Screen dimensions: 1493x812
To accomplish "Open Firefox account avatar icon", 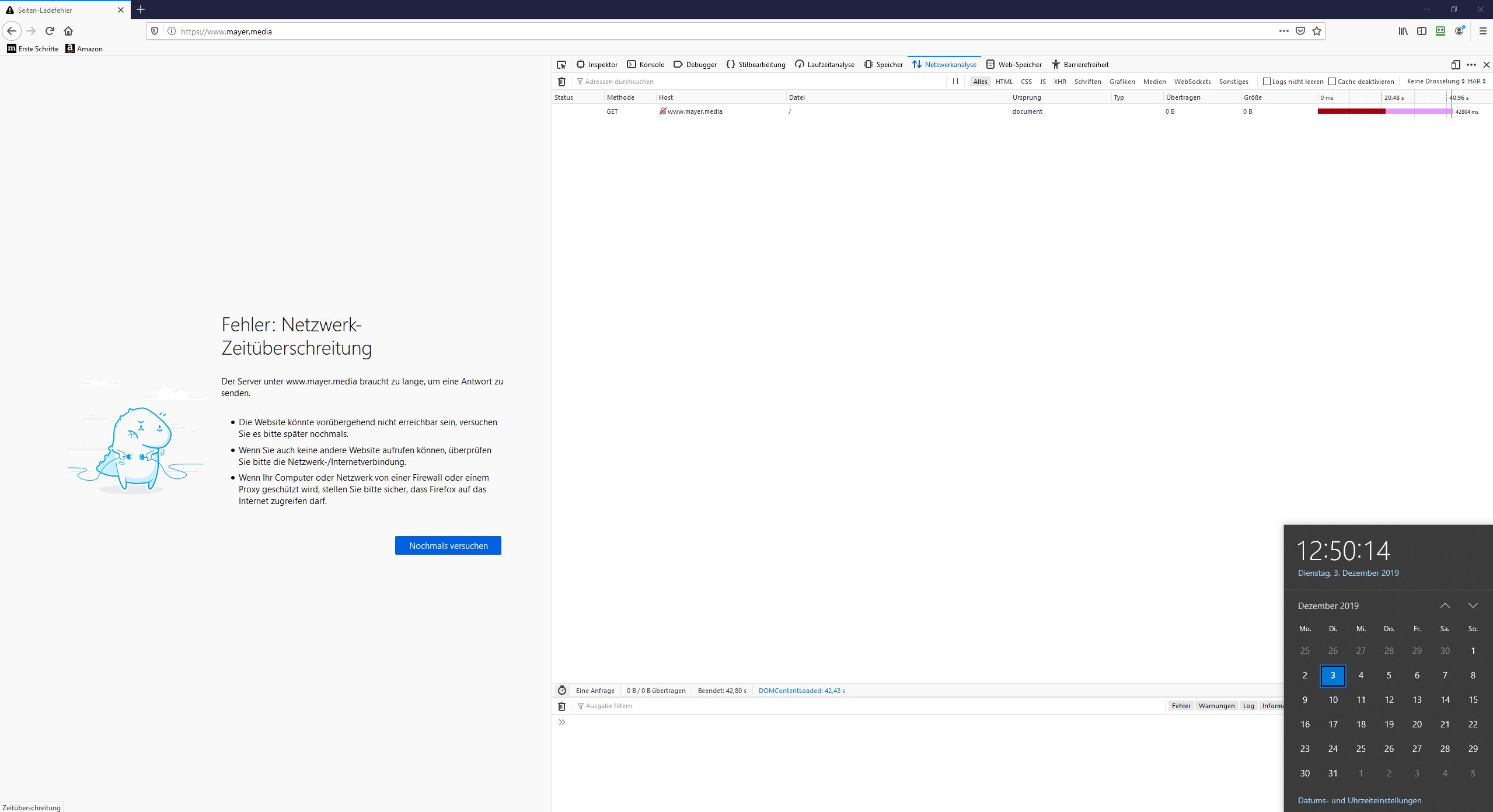I will pos(1459,31).
